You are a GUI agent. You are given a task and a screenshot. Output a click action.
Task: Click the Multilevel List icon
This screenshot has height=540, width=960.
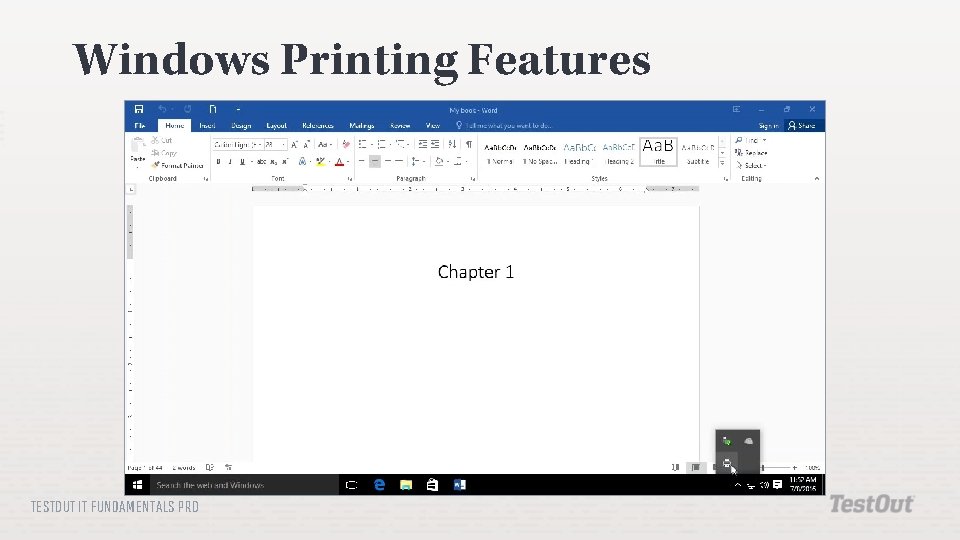tap(400, 144)
